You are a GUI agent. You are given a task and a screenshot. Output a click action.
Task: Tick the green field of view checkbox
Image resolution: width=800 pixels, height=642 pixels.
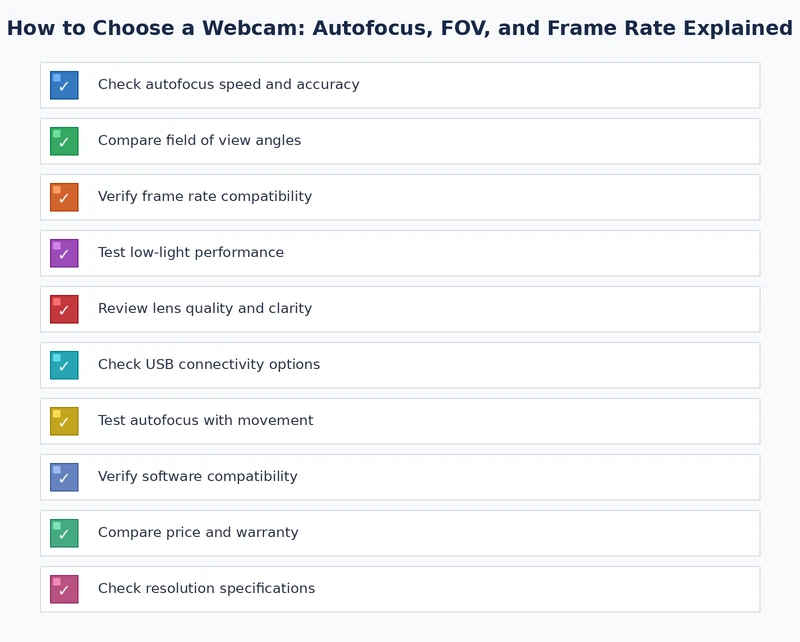[64, 141]
